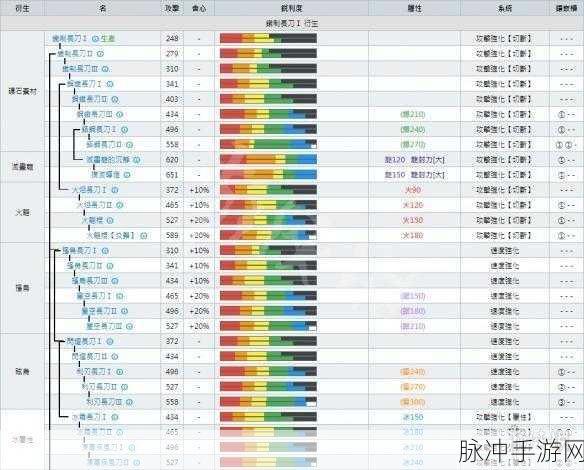Click the 火150 element value
The height and width of the screenshot is (470, 584).
click(413, 220)
